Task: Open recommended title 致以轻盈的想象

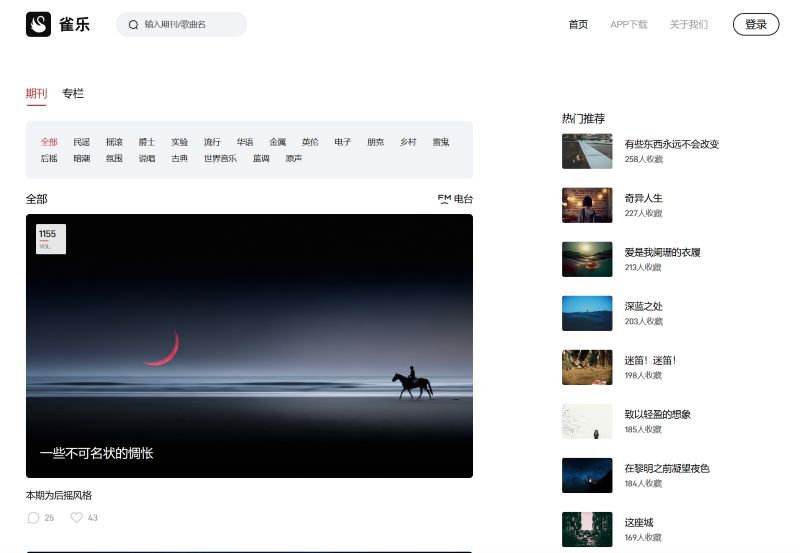Action: tap(658, 415)
